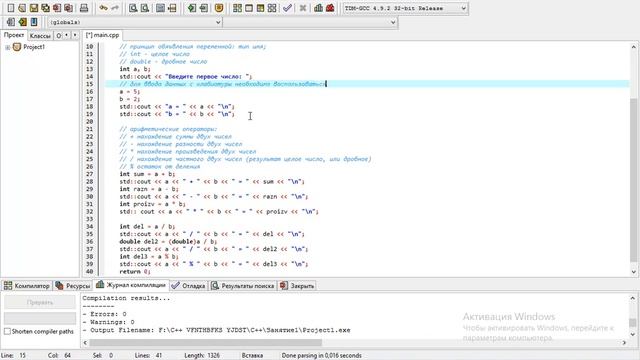640x360 pixels.
Task: Click the compile log scroll-right arrow
Action: (x=624, y=342)
